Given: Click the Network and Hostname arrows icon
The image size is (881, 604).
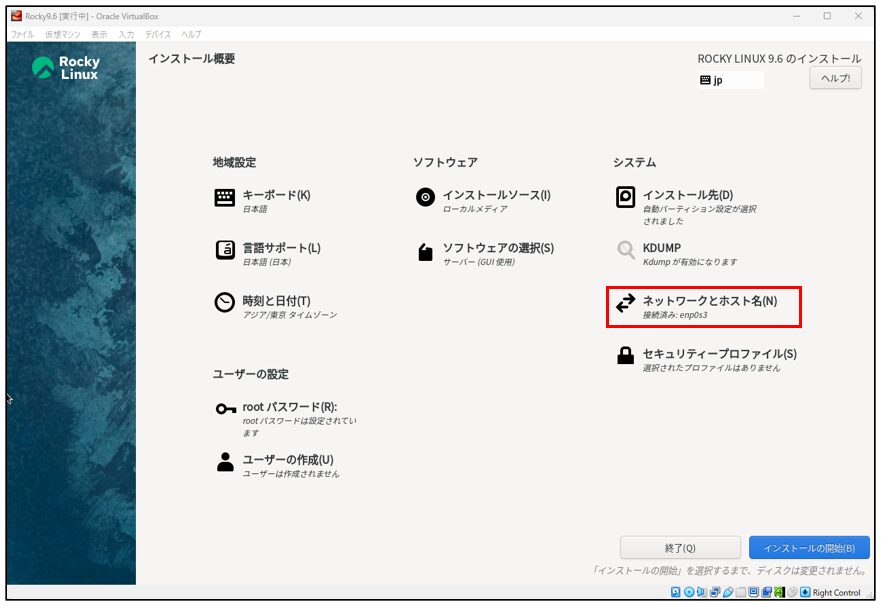Looking at the screenshot, I should pyautogui.click(x=626, y=303).
